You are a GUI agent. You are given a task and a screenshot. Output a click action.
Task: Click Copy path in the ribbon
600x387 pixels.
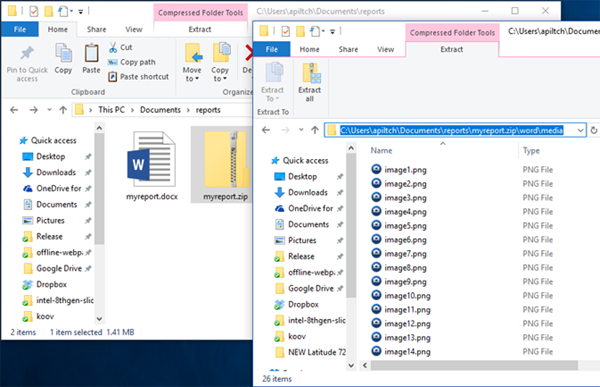pos(132,62)
